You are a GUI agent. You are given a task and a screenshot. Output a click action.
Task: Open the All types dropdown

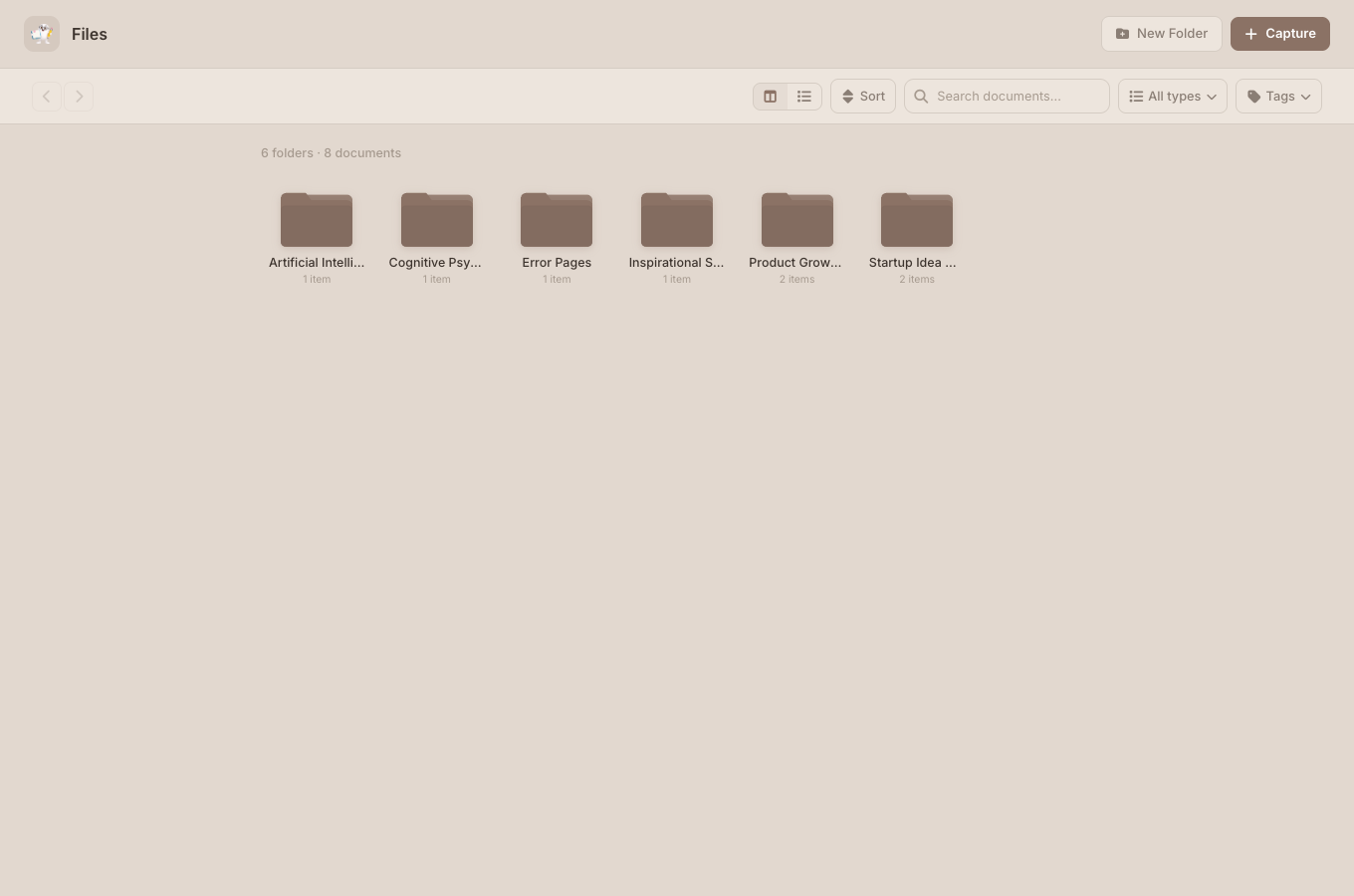coord(1172,96)
